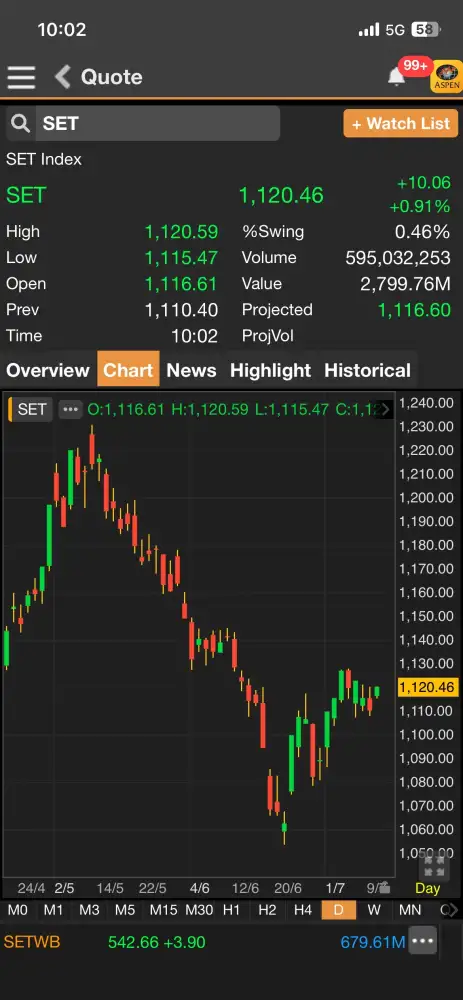Show more timeframes with right arrow
Screen dimensions: 463x1000
[x=452, y=910]
